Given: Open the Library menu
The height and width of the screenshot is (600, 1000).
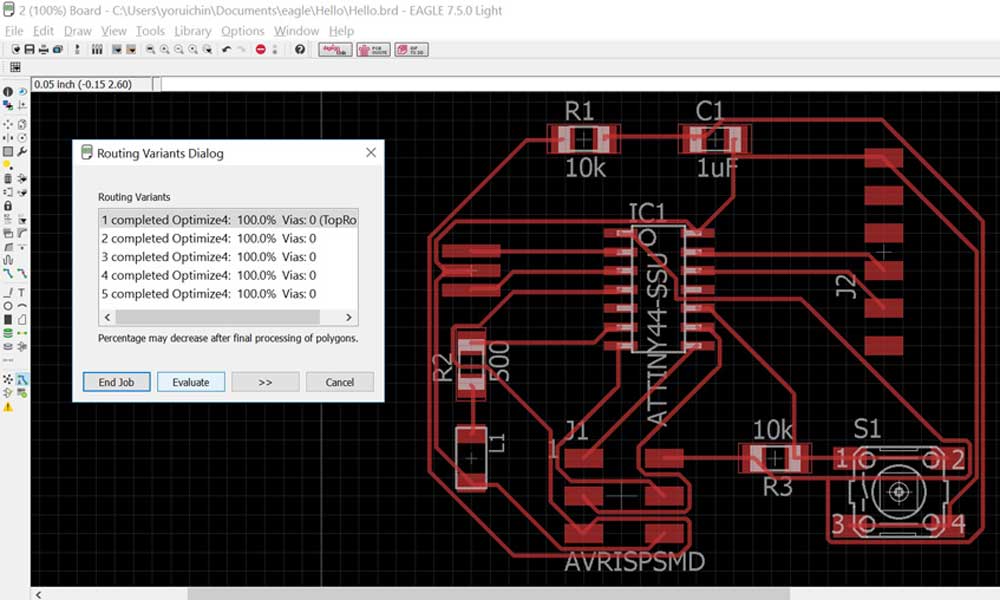Looking at the screenshot, I should (193, 31).
